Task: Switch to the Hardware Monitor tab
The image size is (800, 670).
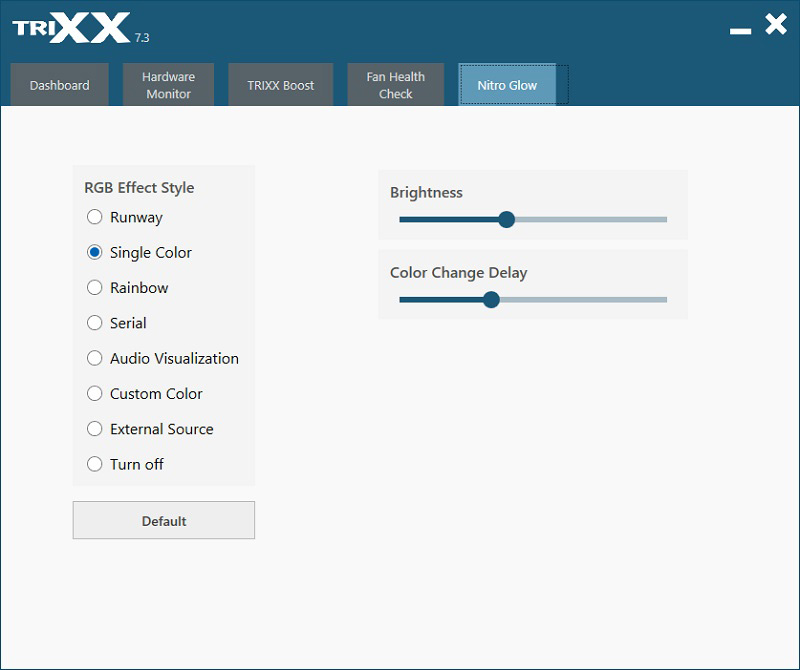Action: (168, 85)
